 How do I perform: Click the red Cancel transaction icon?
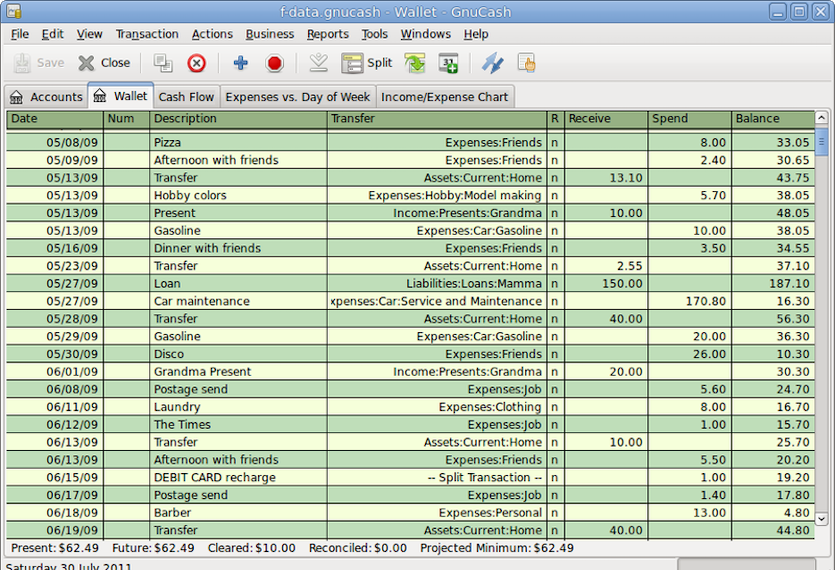click(x=274, y=63)
